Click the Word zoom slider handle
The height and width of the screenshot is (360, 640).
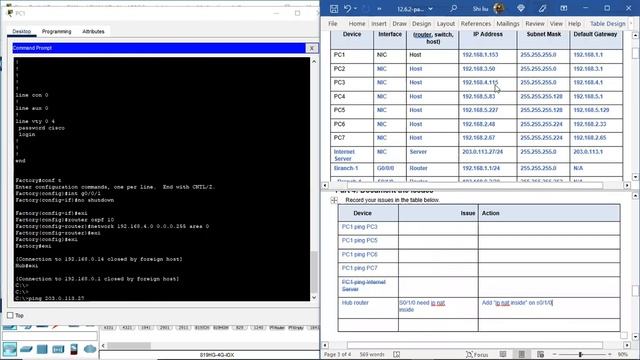[580, 354]
